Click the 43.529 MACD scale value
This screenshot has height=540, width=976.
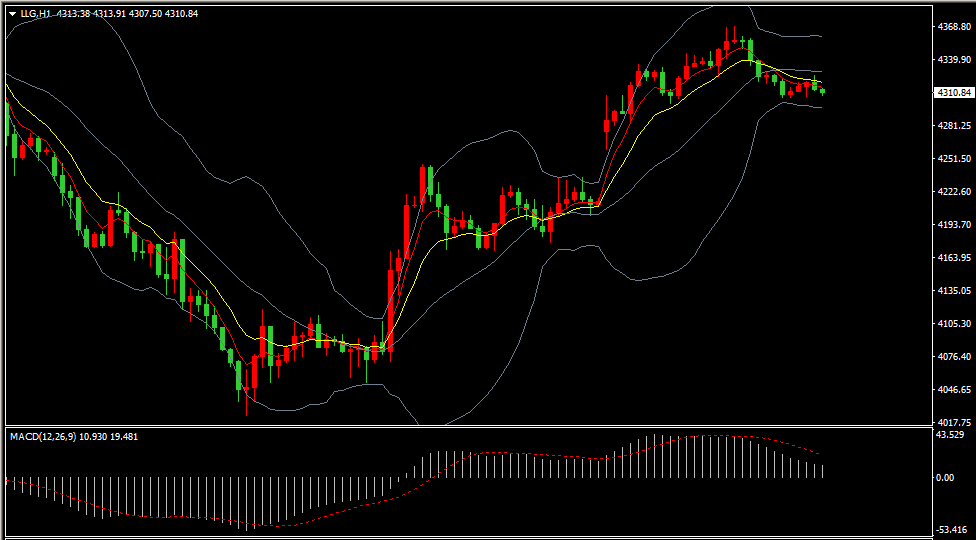950,434
